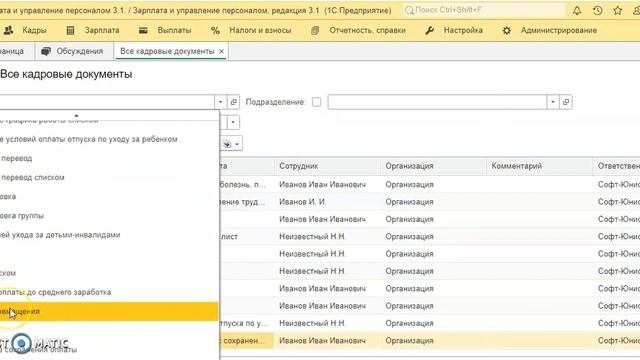Switch to Все кадровые документы tab

(167, 51)
